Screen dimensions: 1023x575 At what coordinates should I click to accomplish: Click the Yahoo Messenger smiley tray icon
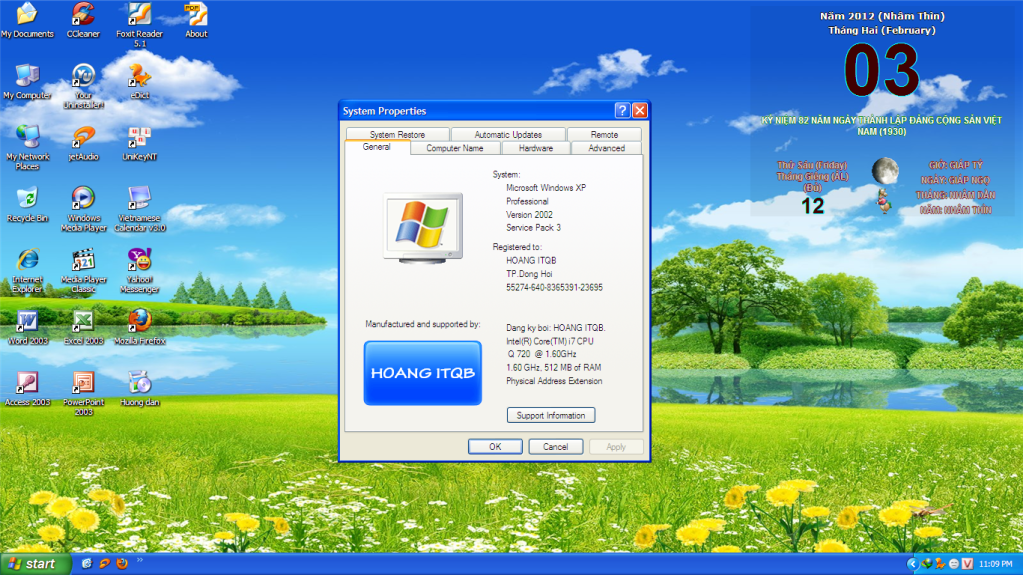(953, 563)
